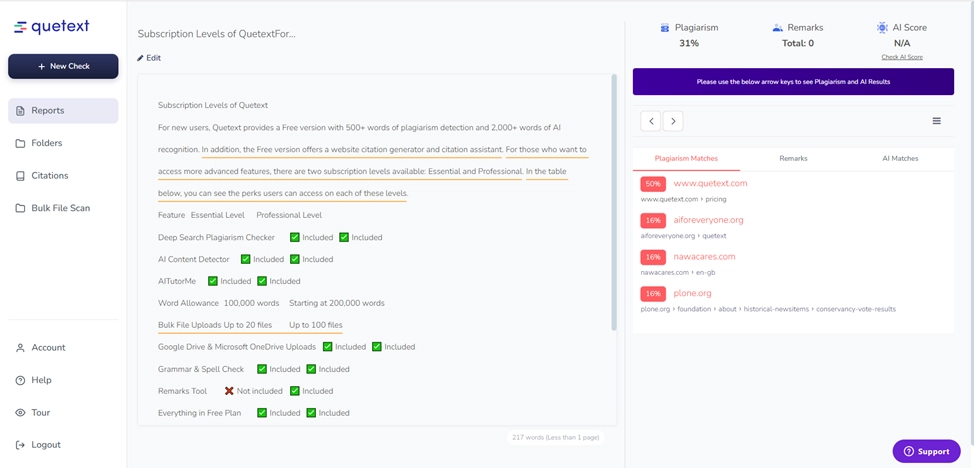974x468 pixels.
Task: Start a New Check
Action: tap(63, 67)
